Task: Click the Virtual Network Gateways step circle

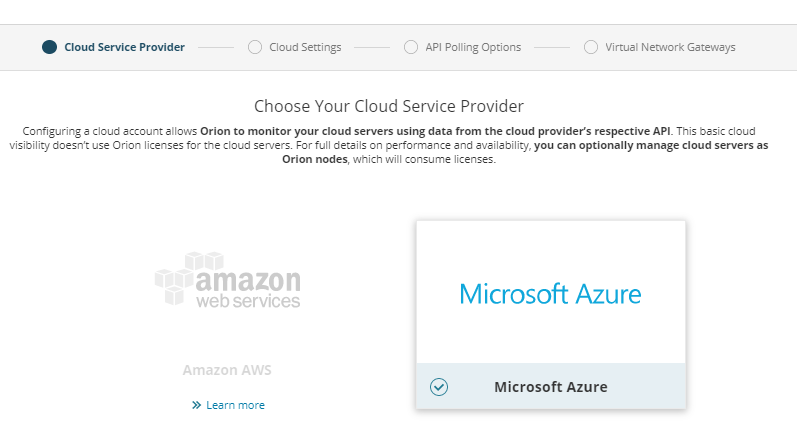Action: point(591,47)
